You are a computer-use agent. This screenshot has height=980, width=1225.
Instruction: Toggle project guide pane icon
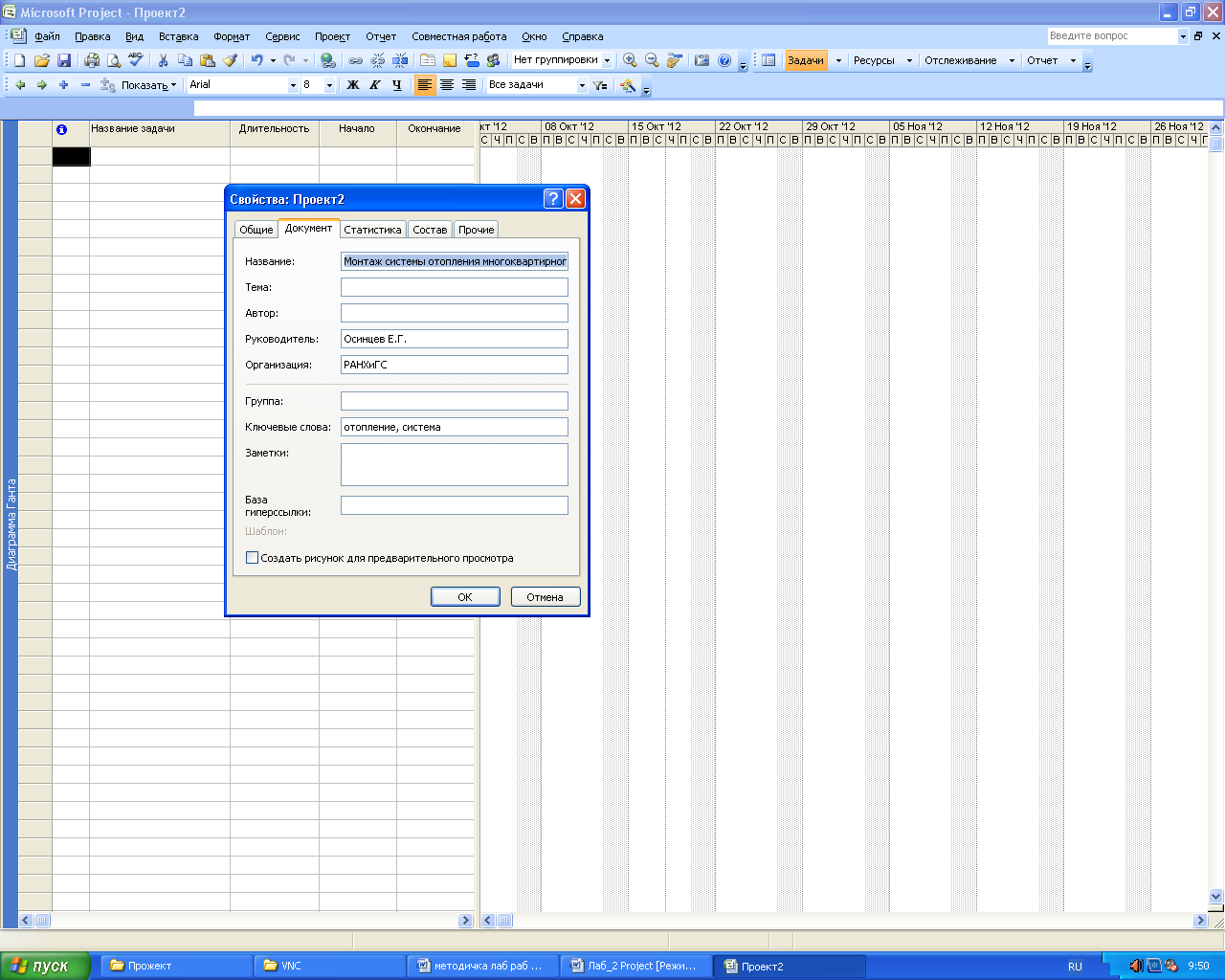(x=768, y=60)
